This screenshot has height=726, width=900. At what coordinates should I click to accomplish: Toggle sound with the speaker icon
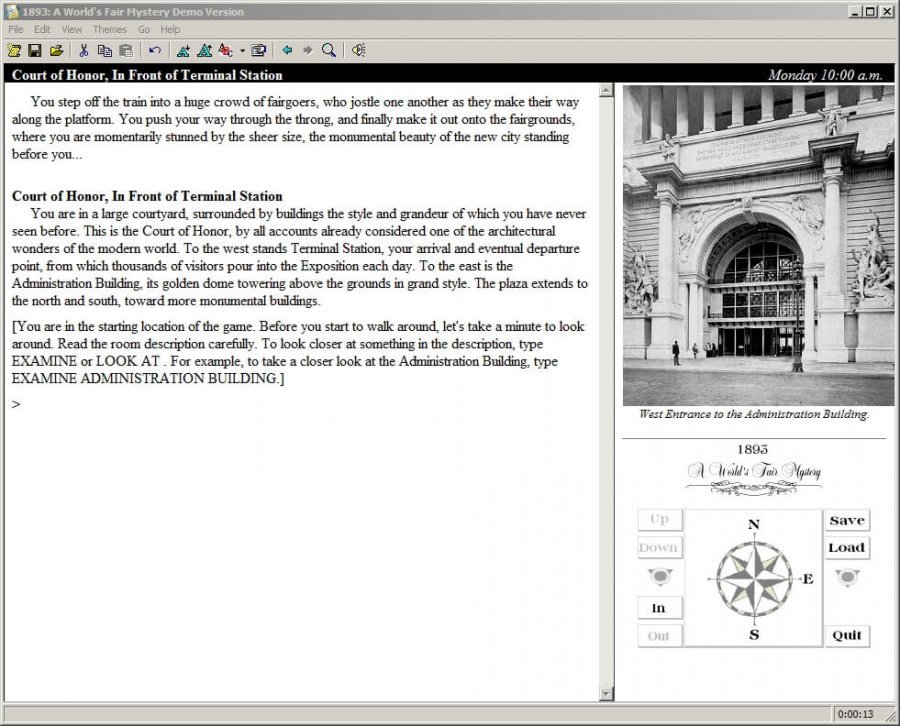[x=359, y=51]
